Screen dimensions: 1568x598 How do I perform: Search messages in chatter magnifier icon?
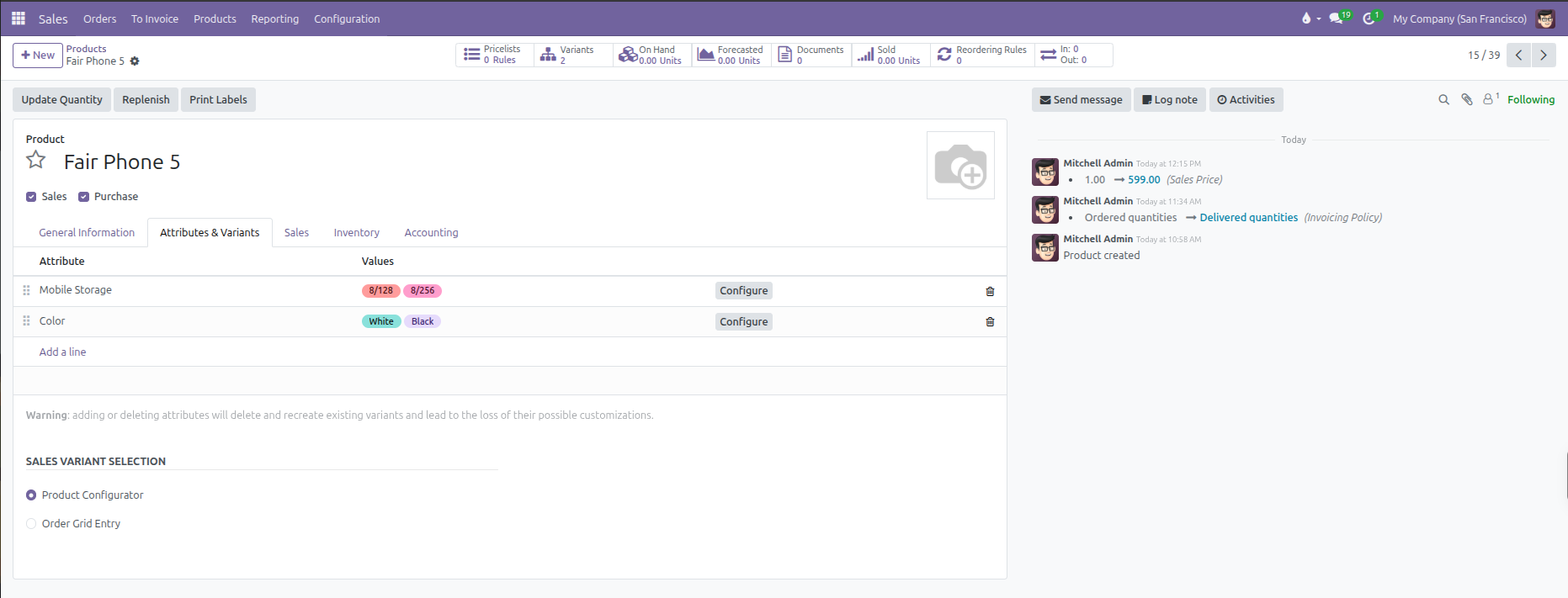(x=1443, y=99)
